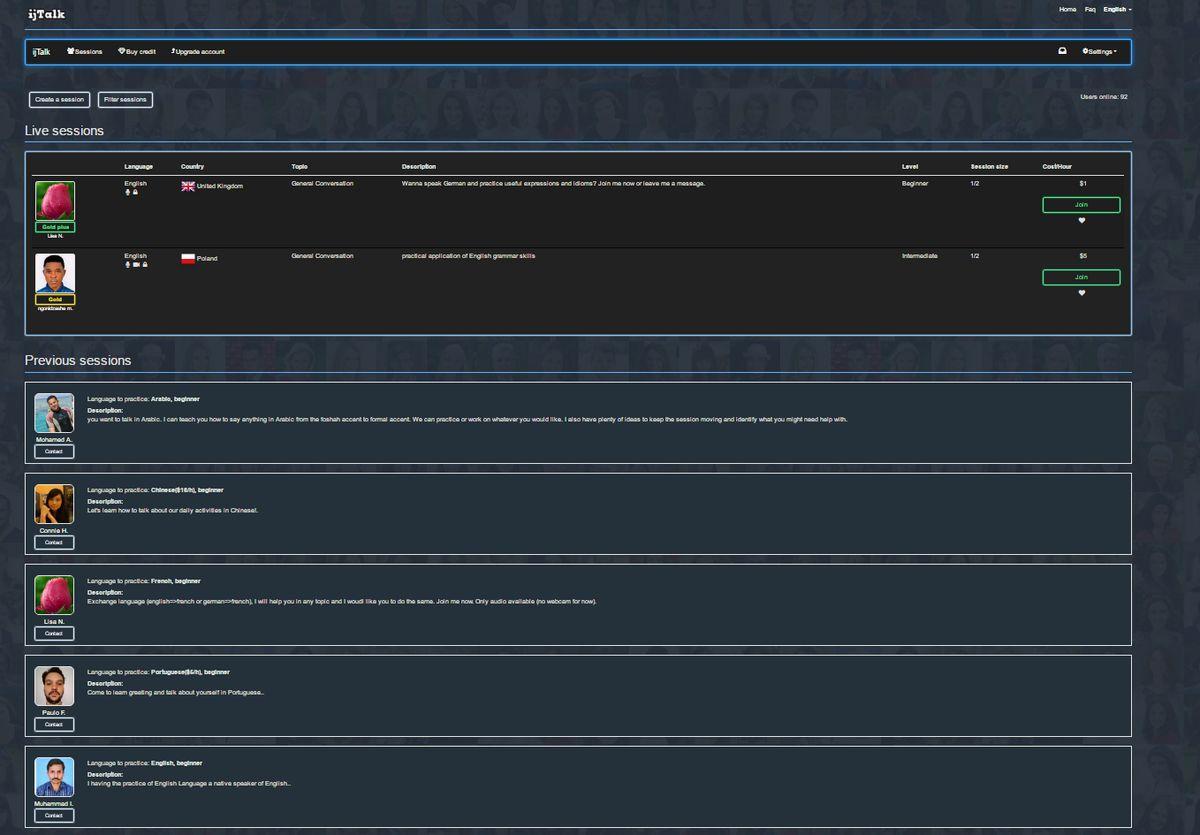Click the yellow Gold badge
This screenshot has width=1200, height=835.
[x=55, y=299]
